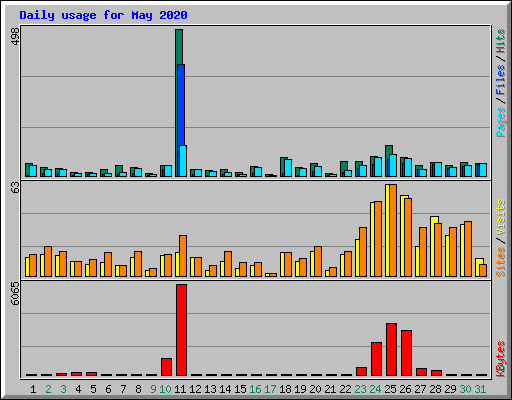Click day label 31 on the axis
The width and height of the screenshot is (512, 400).
pyautogui.click(x=480, y=389)
